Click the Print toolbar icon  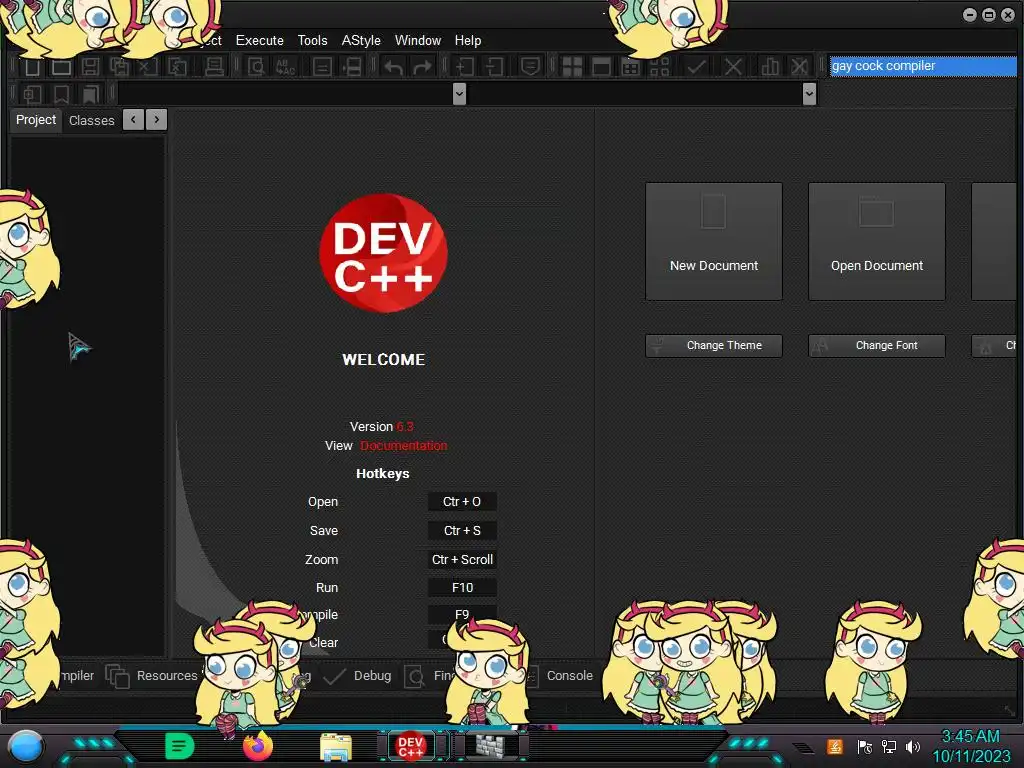click(x=214, y=67)
